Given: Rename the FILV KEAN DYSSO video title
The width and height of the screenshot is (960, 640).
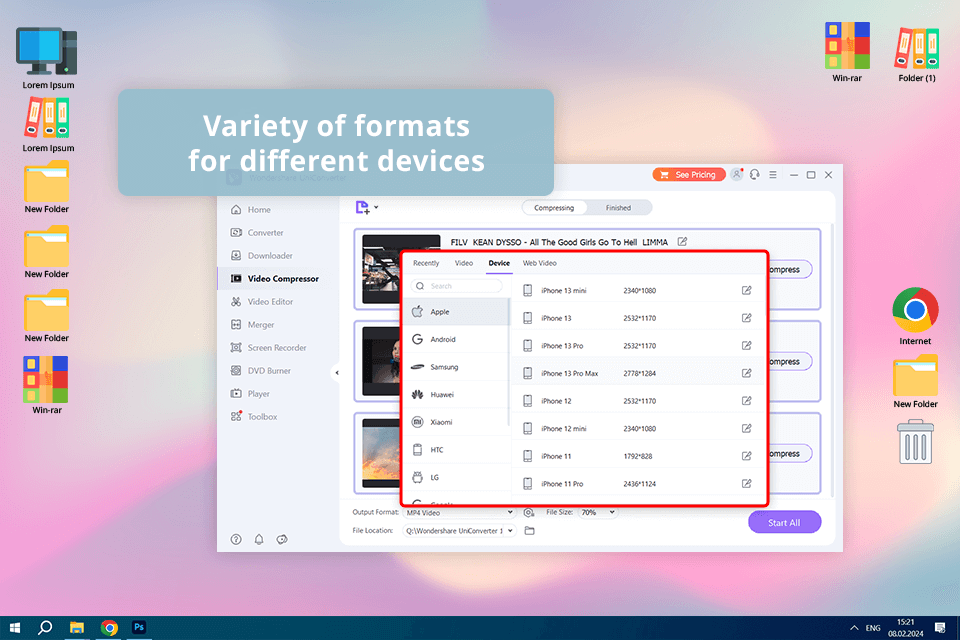Looking at the screenshot, I should [682, 242].
